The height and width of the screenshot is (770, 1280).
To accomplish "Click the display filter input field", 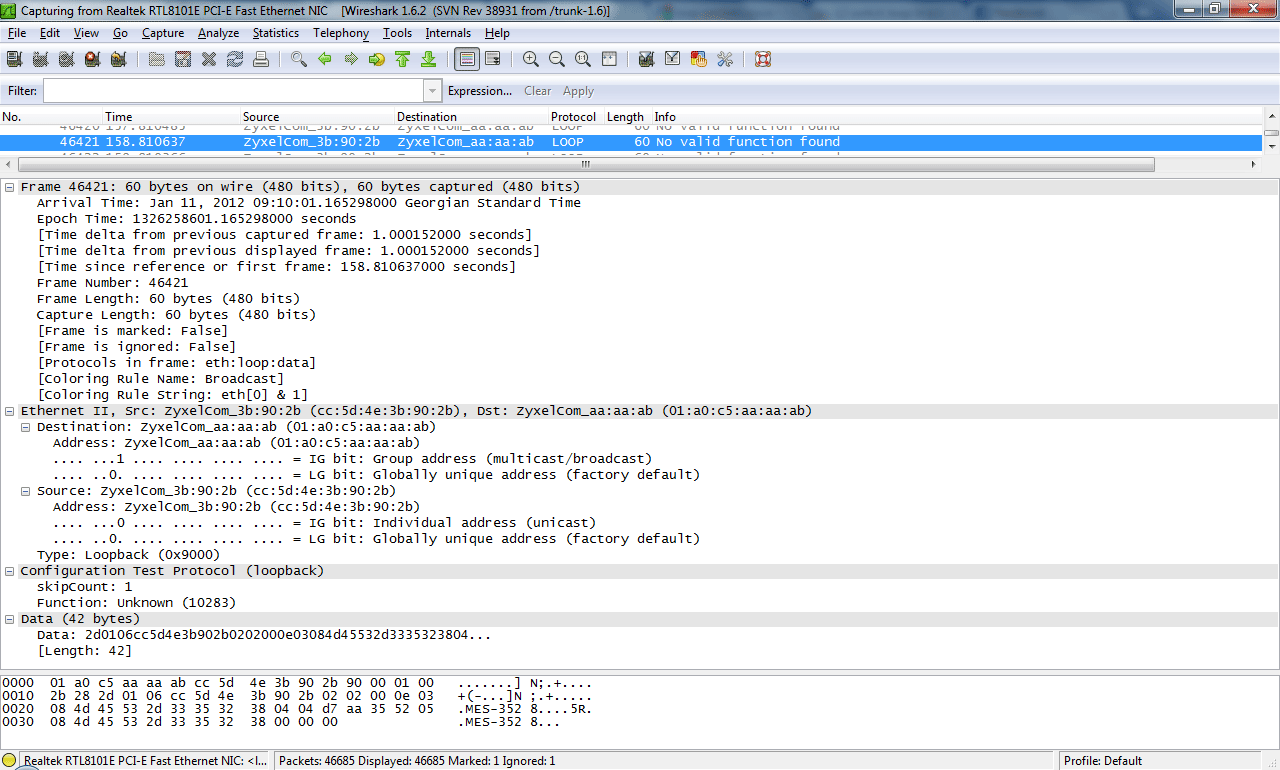I will pos(233,91).
